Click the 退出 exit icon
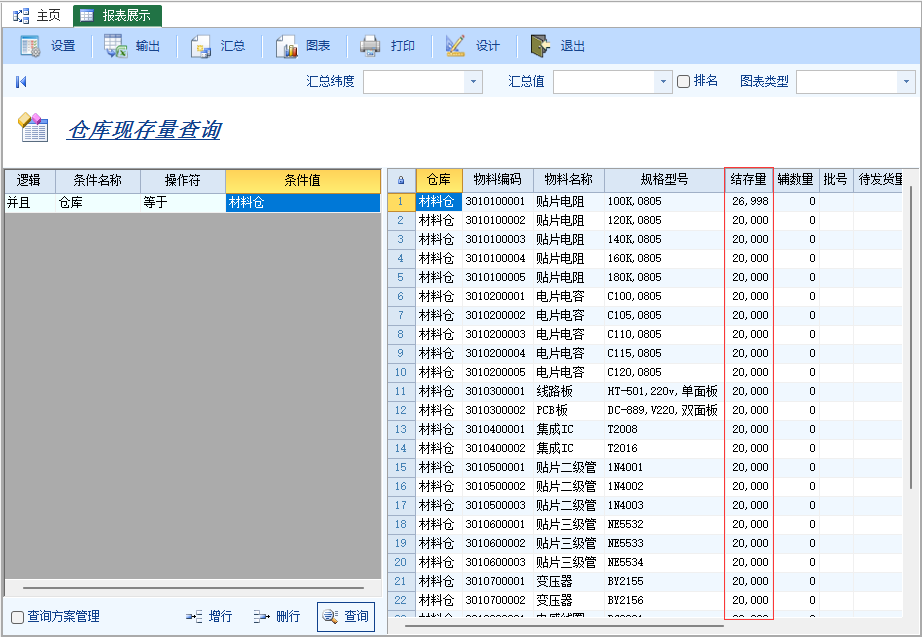The image size is (922, 637). pos(540,46)
